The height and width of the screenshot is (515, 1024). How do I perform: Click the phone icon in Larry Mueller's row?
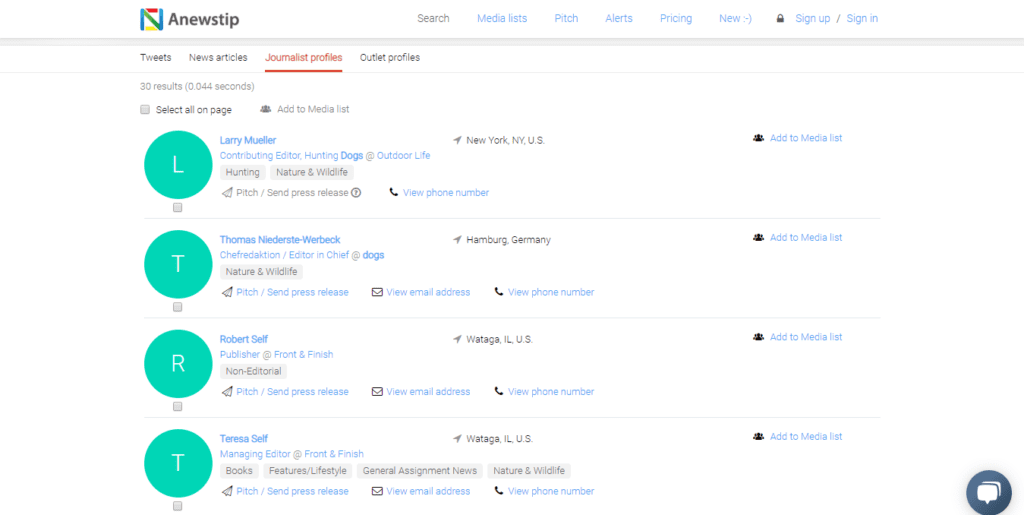pyautogui.click(x=394, y=193)
